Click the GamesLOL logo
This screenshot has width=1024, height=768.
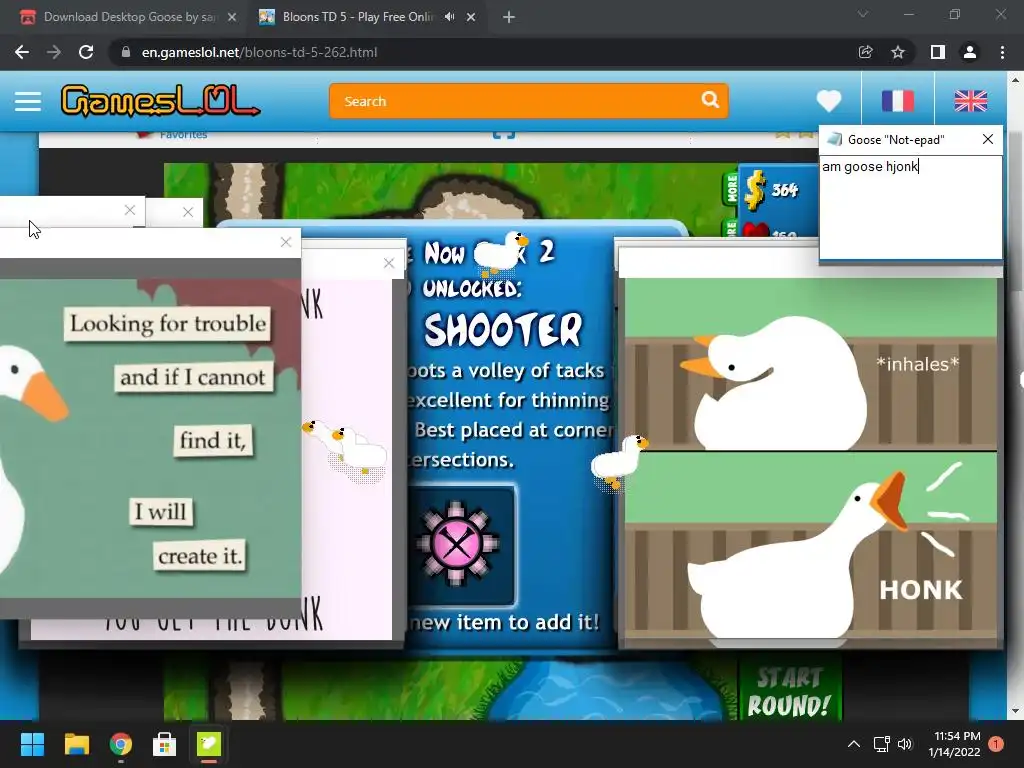[161, 101]
